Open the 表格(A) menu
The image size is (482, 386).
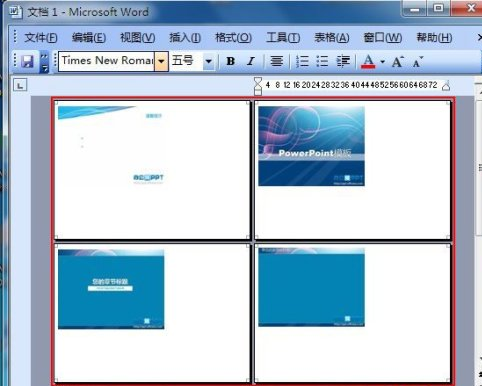332,37
